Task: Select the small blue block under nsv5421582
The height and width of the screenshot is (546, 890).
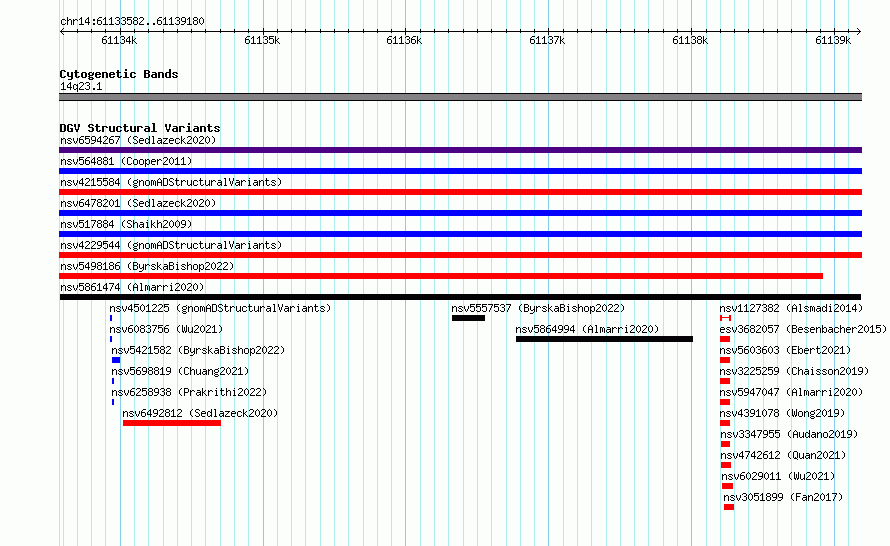Action: [x=116, y=360]
